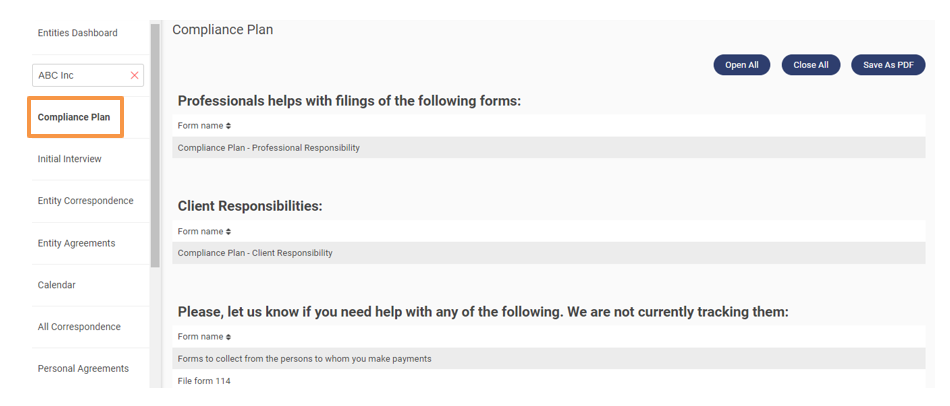Go to Initial Interview page
Screen dimensions: 950x406
69,159
